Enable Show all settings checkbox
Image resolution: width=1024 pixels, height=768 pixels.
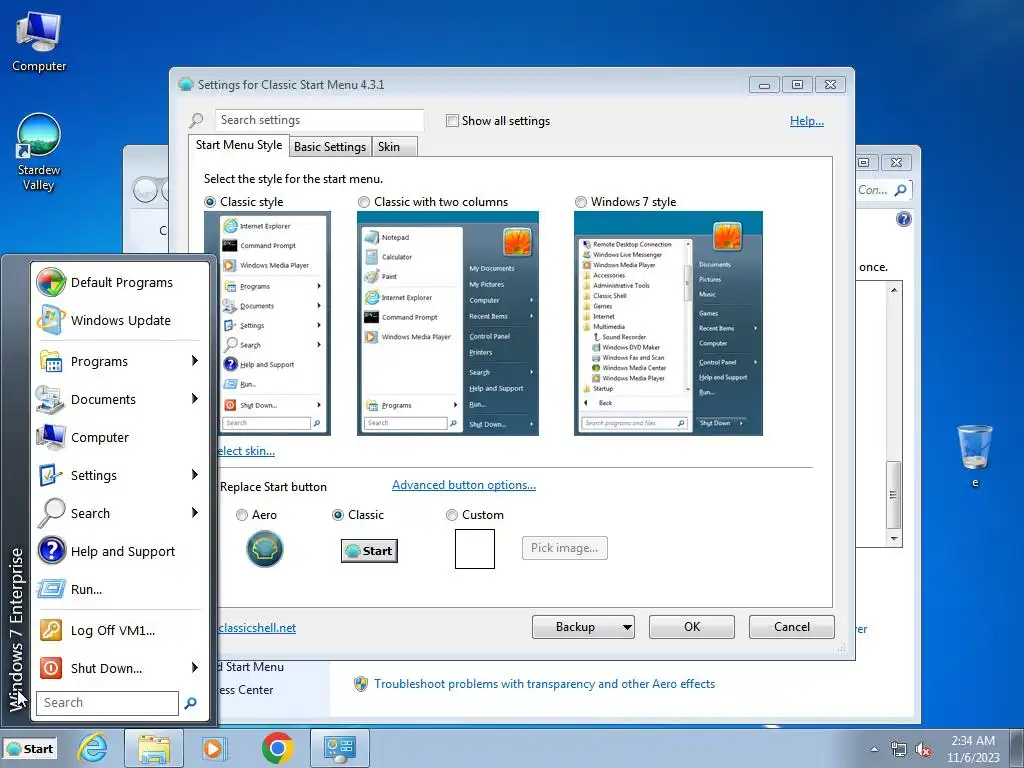pyautogui.click(x=452, y=121)
